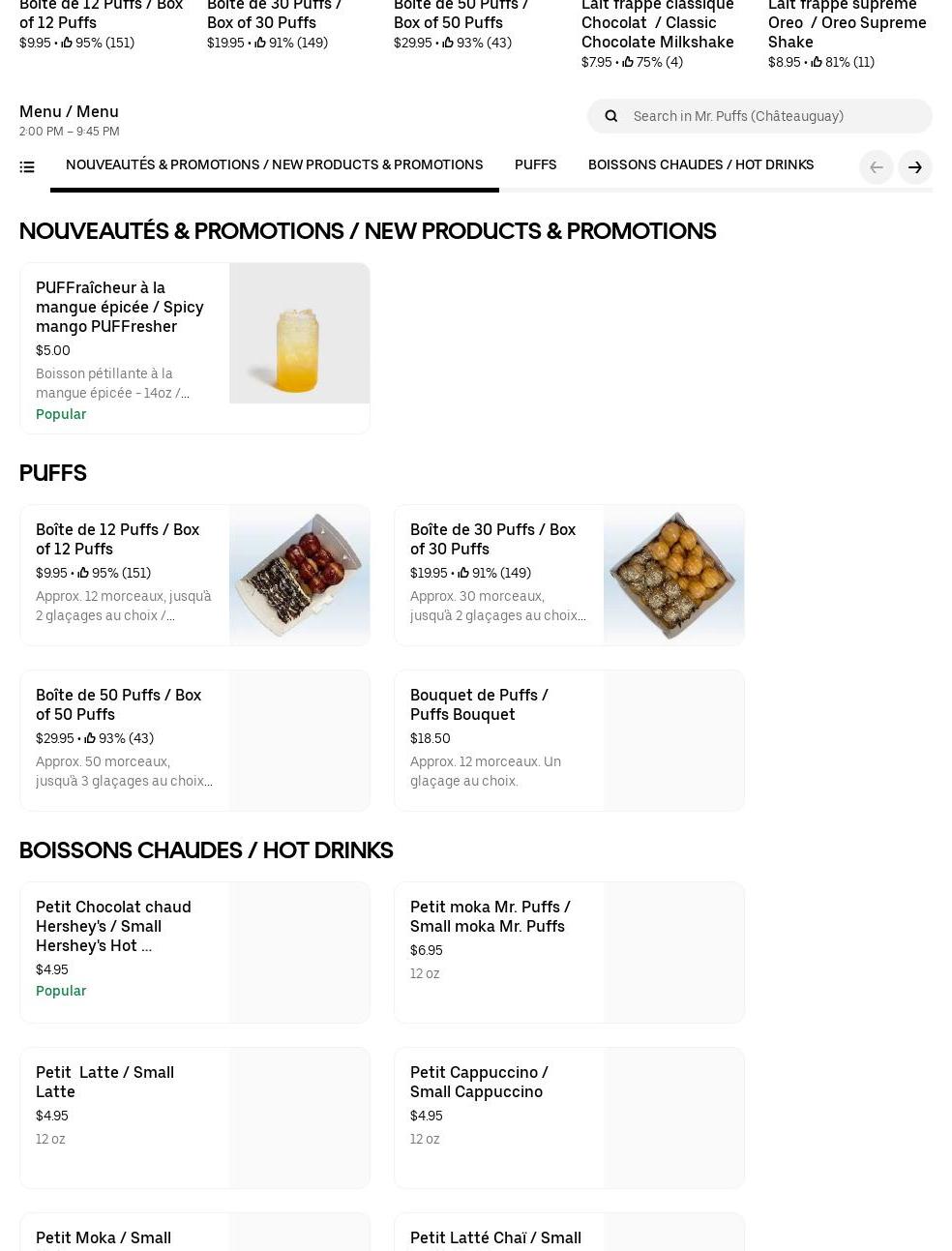Switch to the Puffs category tab

tap(535, 165)
